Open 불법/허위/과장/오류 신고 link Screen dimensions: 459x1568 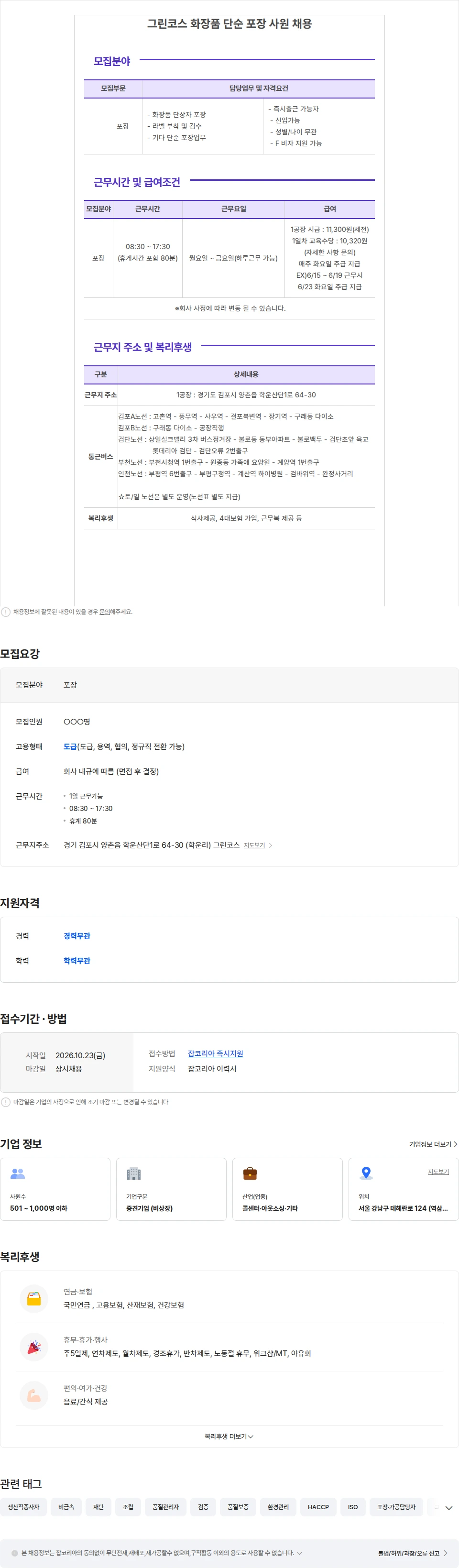click(413, 1553)
